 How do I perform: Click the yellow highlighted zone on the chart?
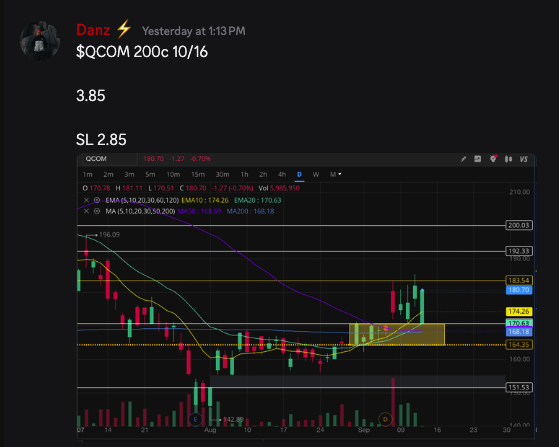click(396, 334)
